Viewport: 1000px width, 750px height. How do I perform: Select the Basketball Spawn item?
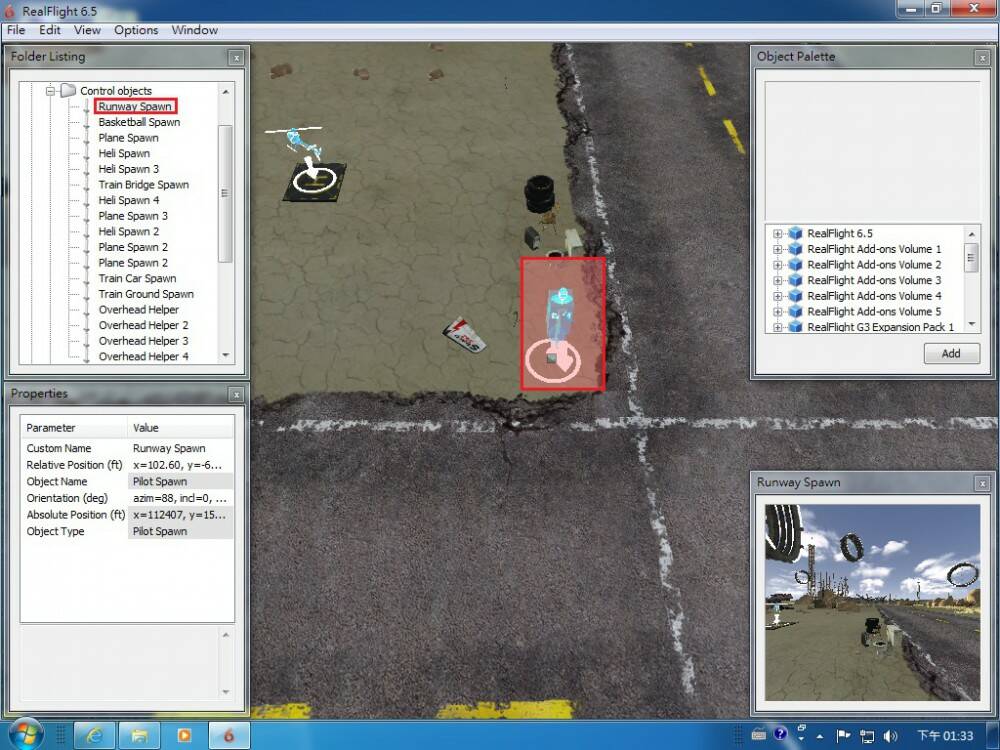coord(139,122)
